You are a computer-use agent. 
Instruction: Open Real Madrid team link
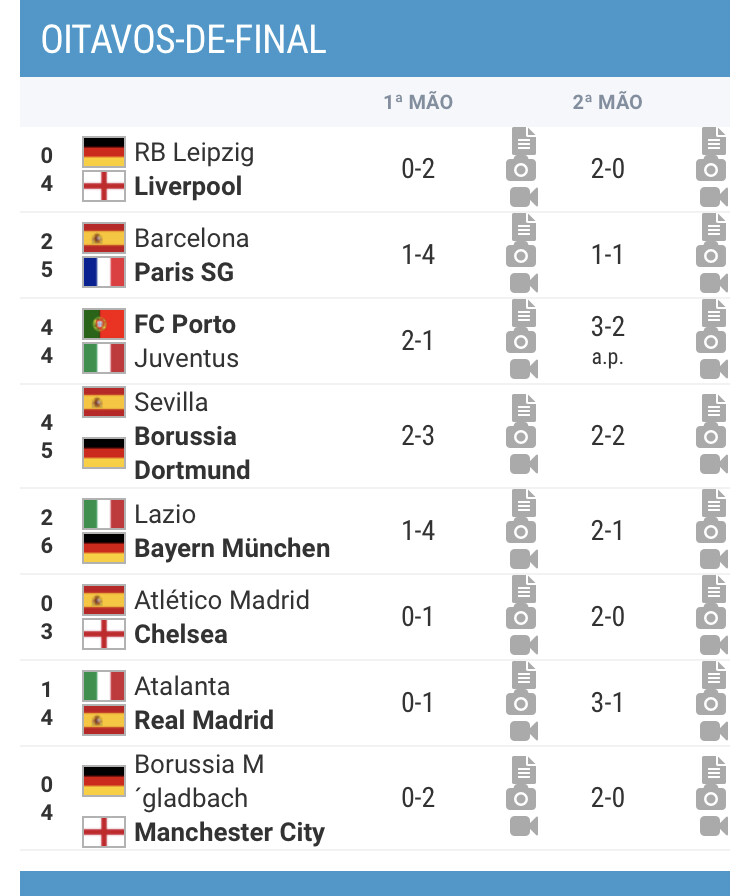point(204,720)
